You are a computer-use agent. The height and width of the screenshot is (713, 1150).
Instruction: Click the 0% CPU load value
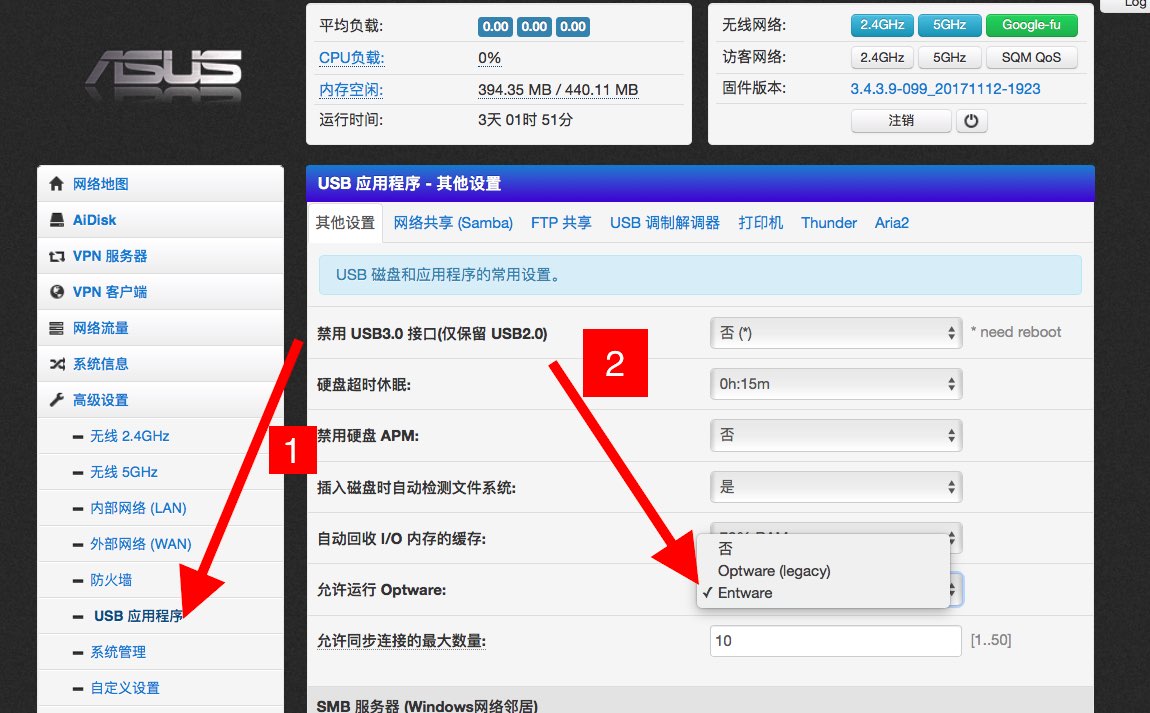489,58
